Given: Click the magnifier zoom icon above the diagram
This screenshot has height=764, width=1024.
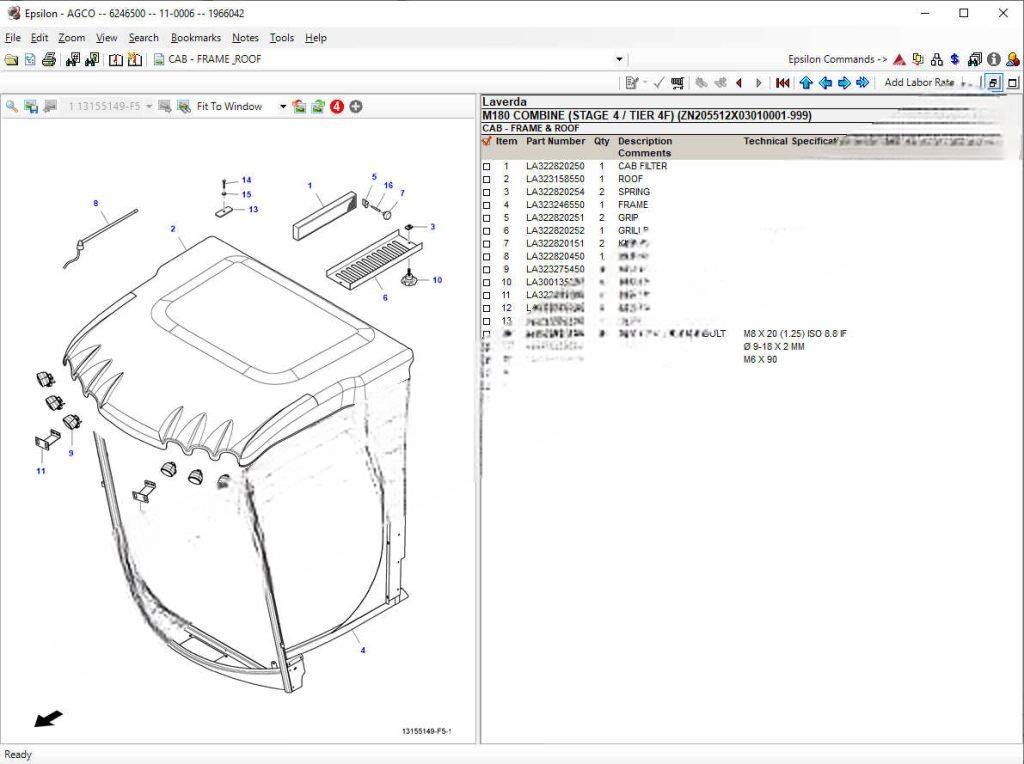Looking at the screenshot, I should point(12,106).
